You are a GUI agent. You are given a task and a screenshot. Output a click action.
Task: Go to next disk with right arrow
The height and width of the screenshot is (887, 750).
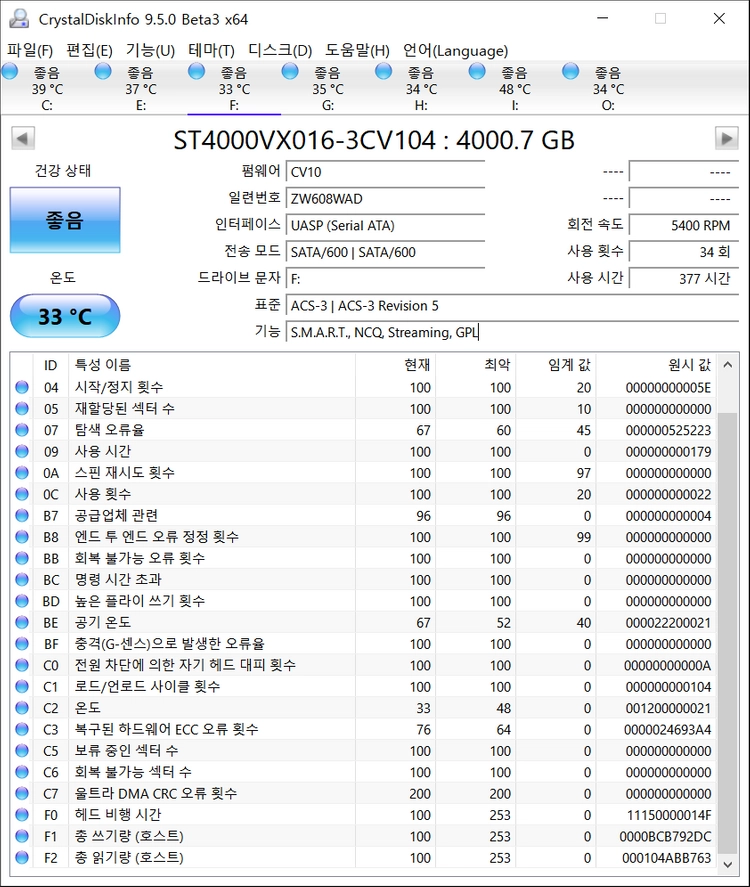click(727, 138)
